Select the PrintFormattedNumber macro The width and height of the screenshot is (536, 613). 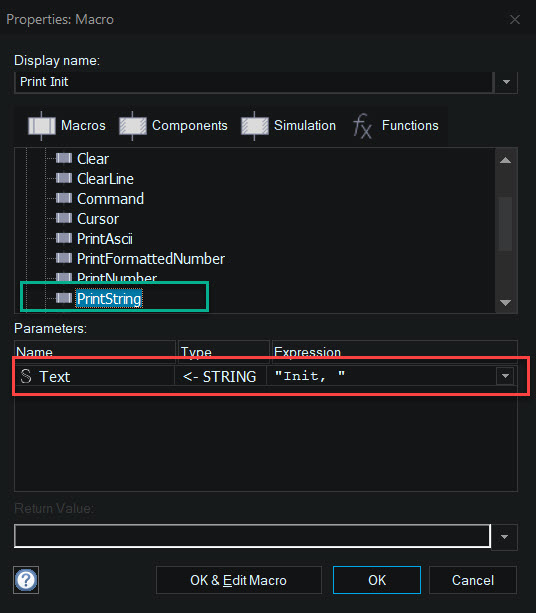[151, 259]
